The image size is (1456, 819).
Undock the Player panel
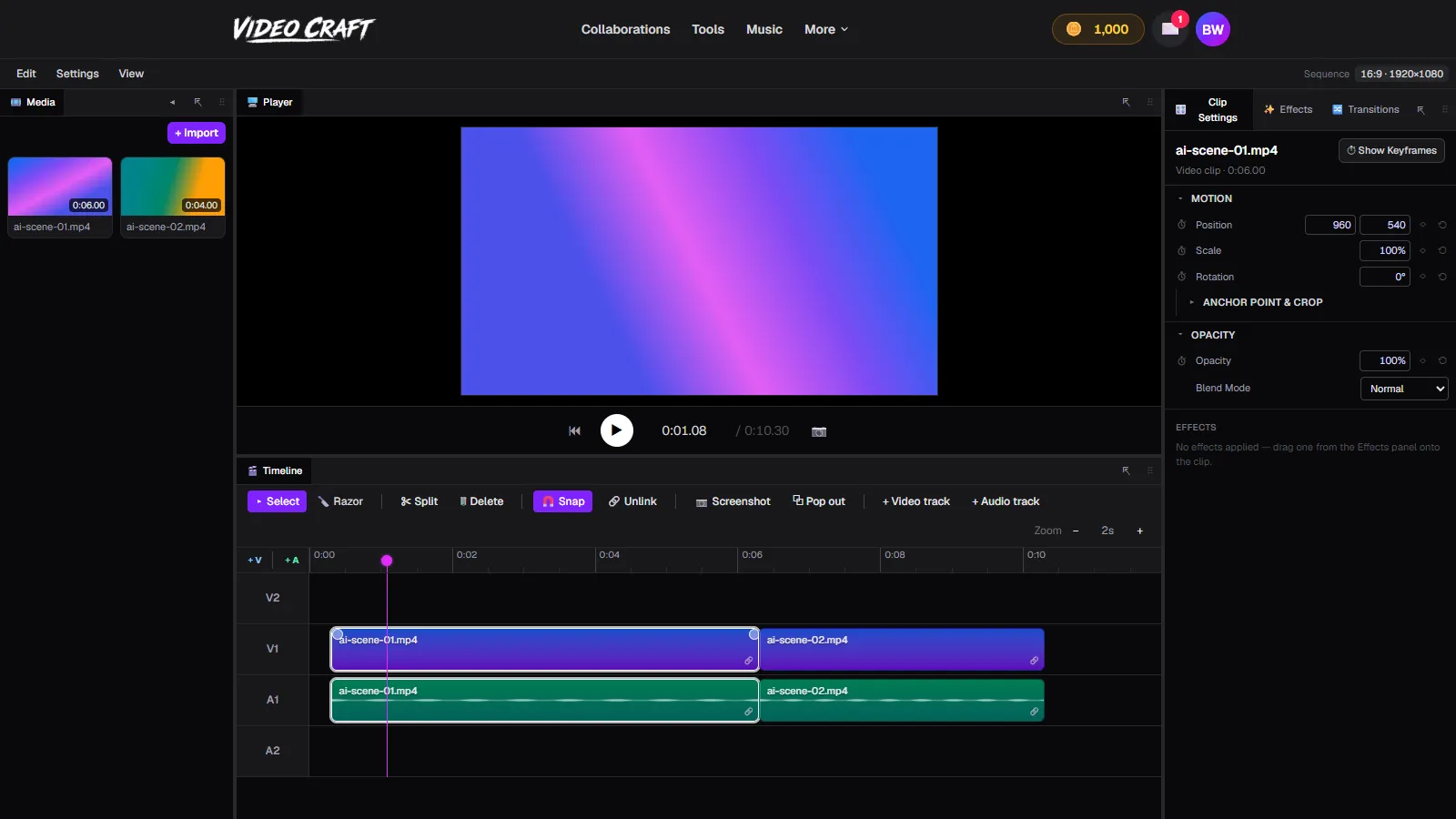tap(1126, 102)
